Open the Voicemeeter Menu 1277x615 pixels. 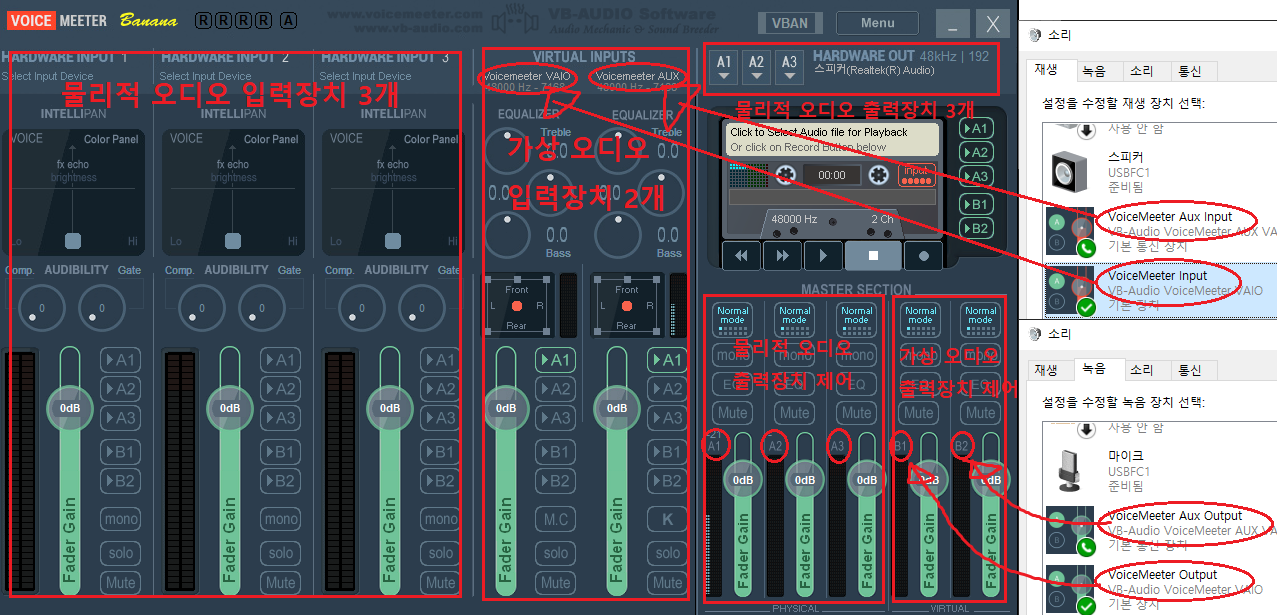877,23
